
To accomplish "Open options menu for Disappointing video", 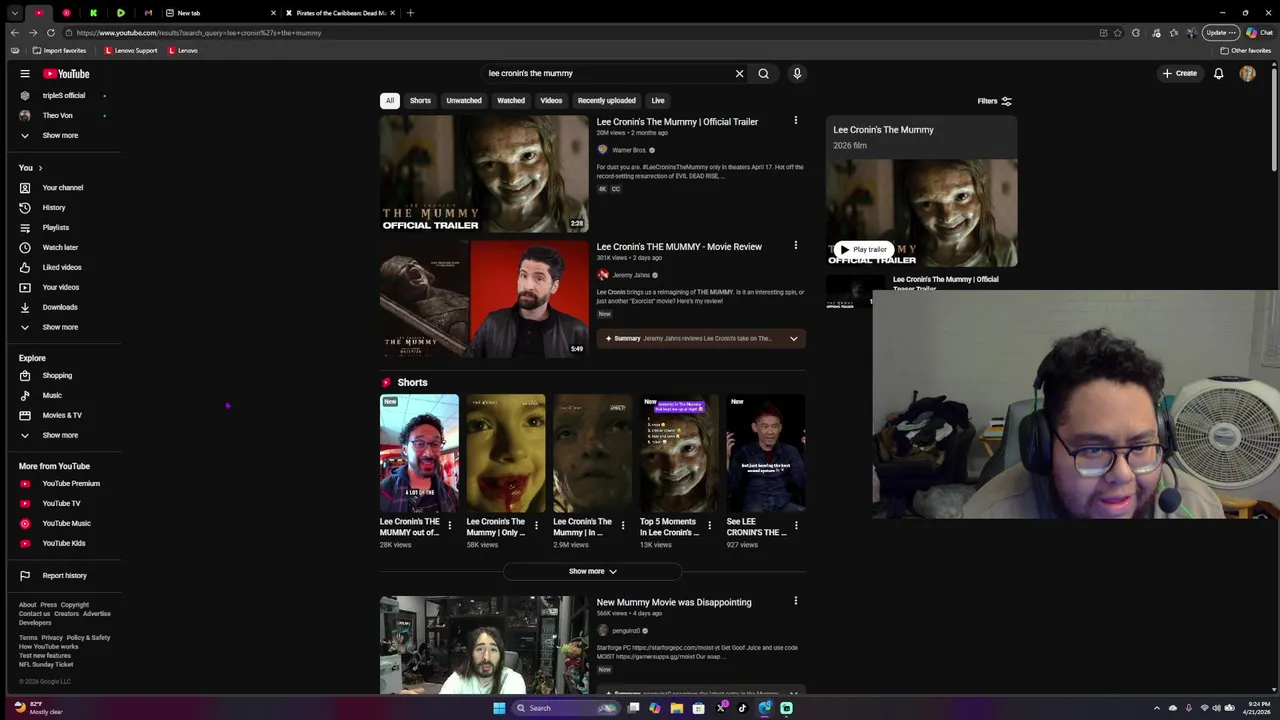I will [796, 601].
